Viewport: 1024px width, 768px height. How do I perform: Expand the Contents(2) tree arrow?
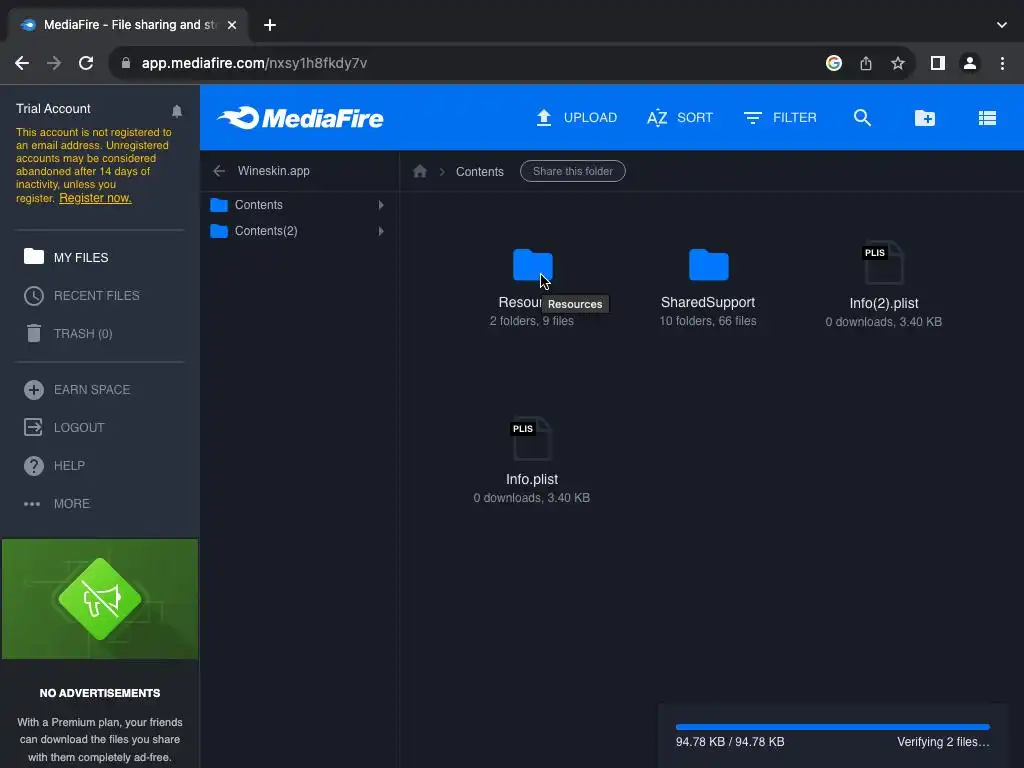381,231
